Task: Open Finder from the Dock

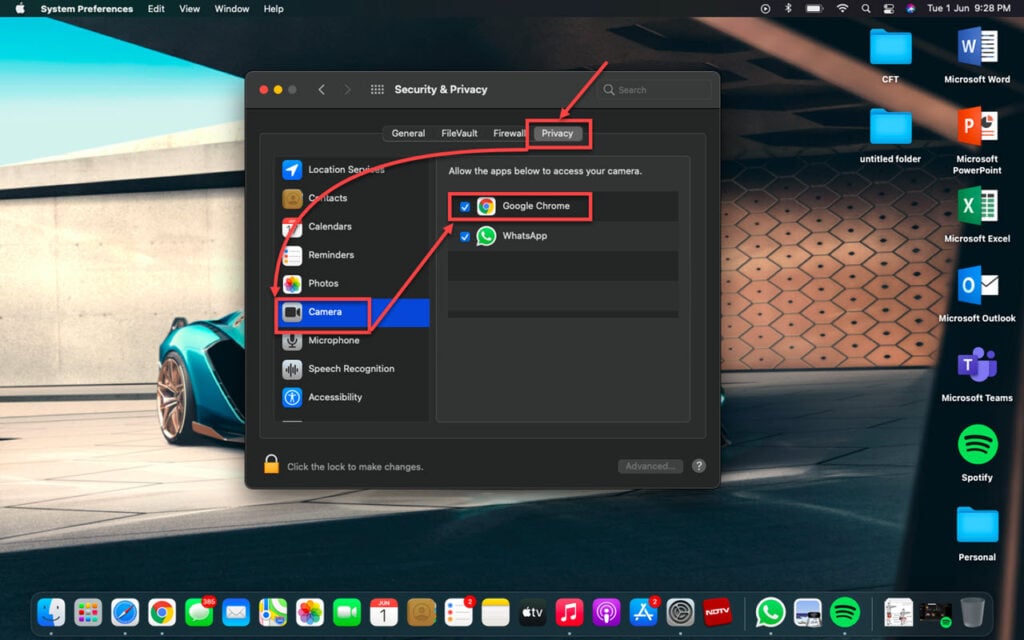Action: point(51,613)
